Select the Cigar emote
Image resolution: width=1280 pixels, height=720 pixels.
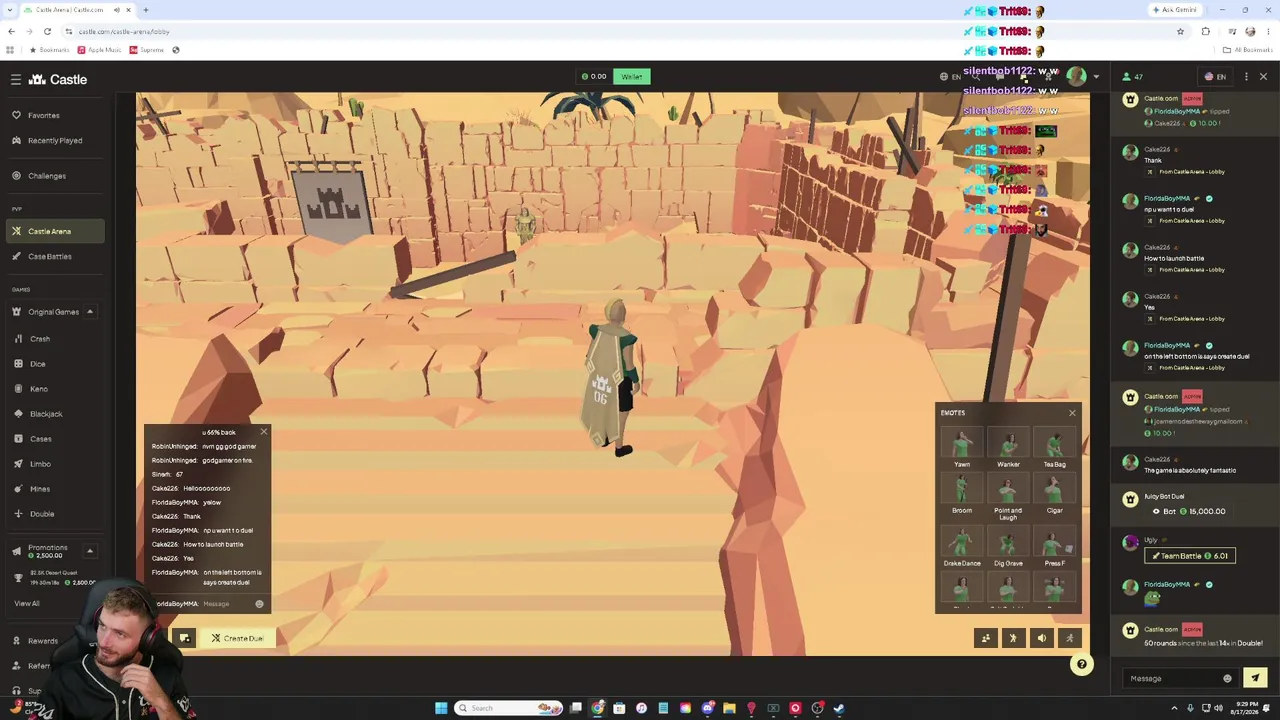[1054, 494]
